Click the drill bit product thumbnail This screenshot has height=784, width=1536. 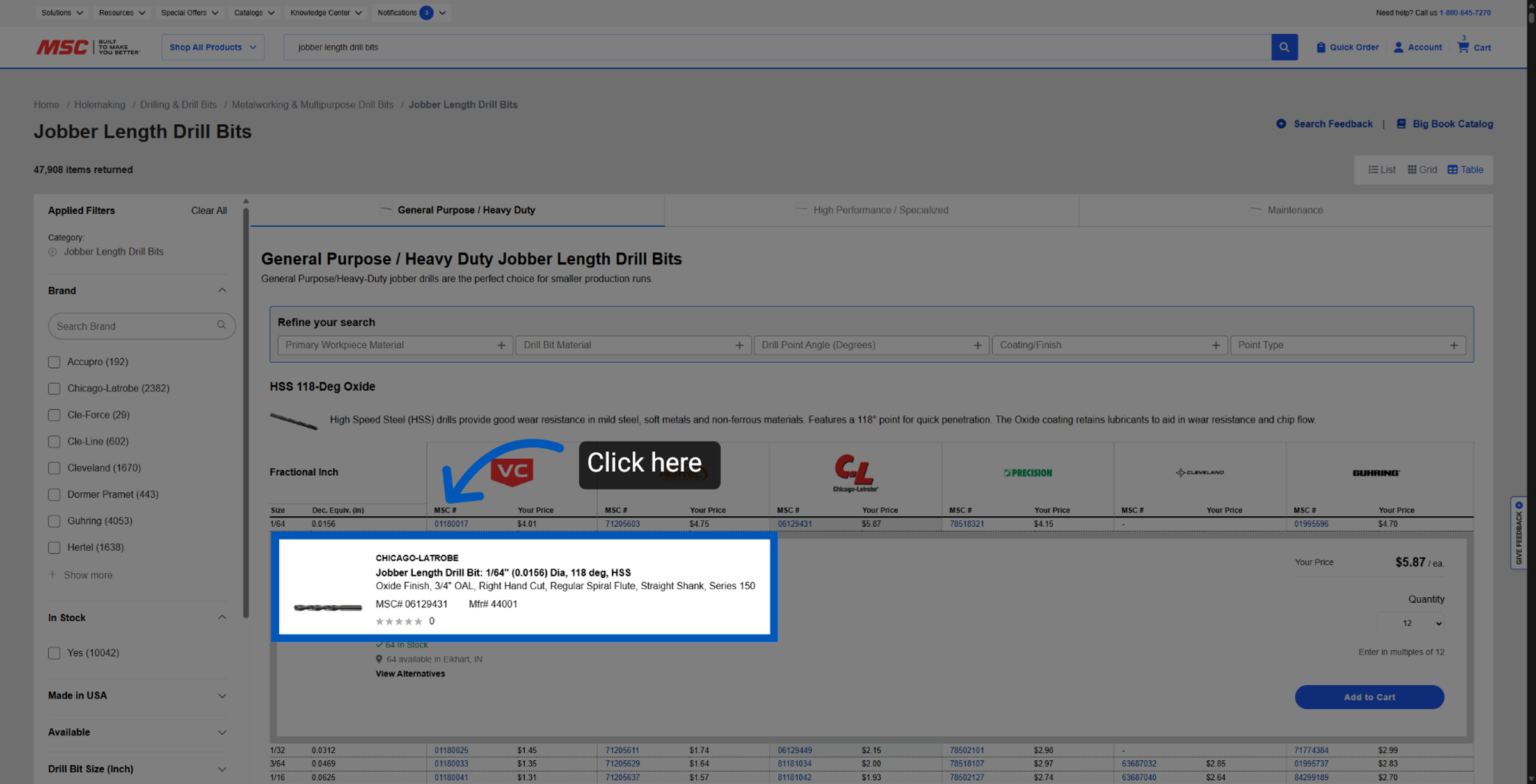tap(328, 607)
